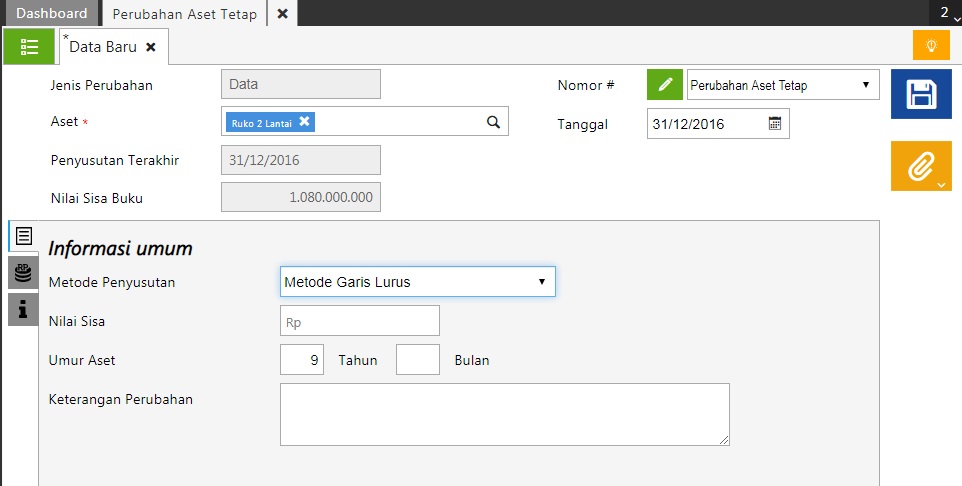This screenshot has height=486, width=962.
Task: Click the Keterangan Perubahan text area
Action: [x=504, y=414]
